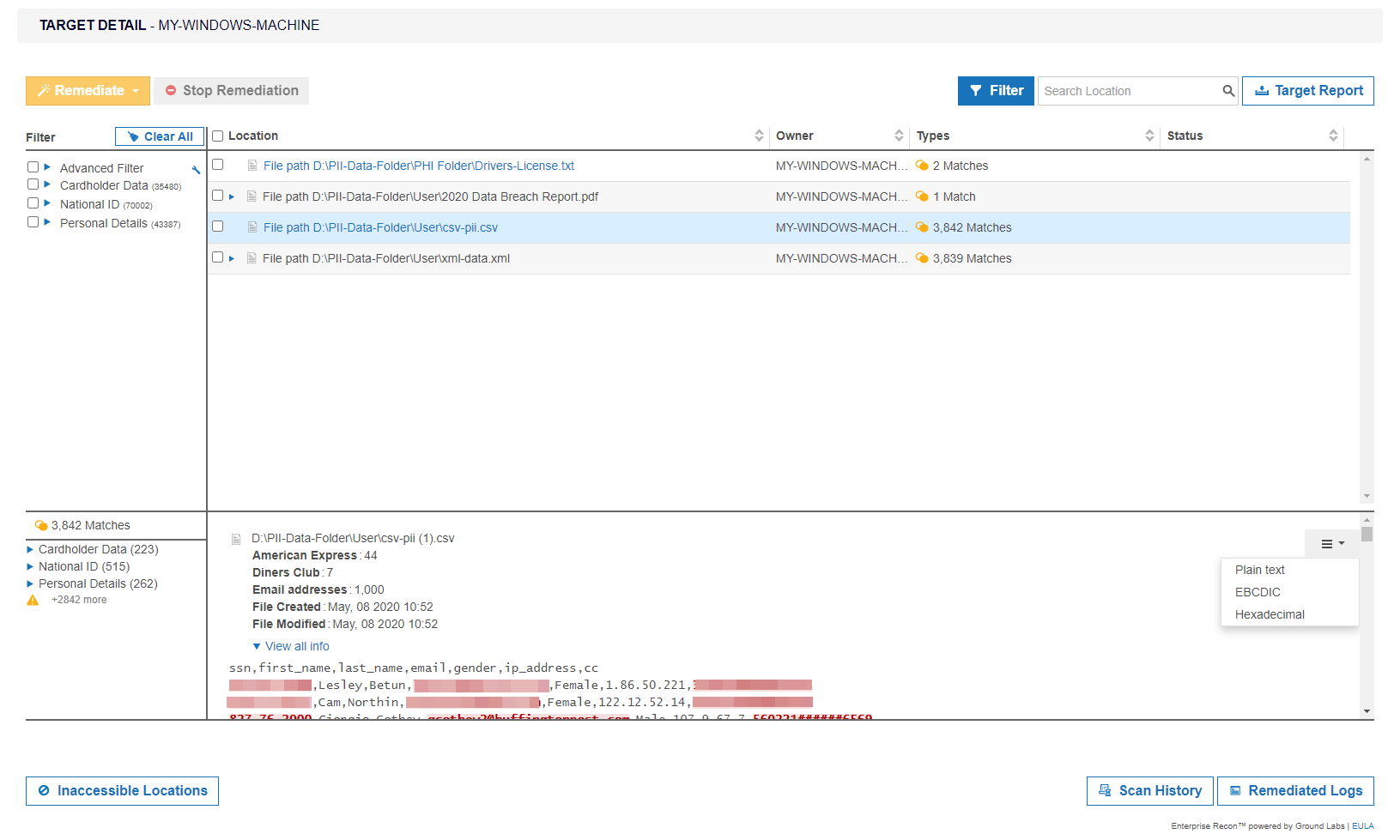Sort by Location column arrows
1400x840 pixels.
click(759, 136)
